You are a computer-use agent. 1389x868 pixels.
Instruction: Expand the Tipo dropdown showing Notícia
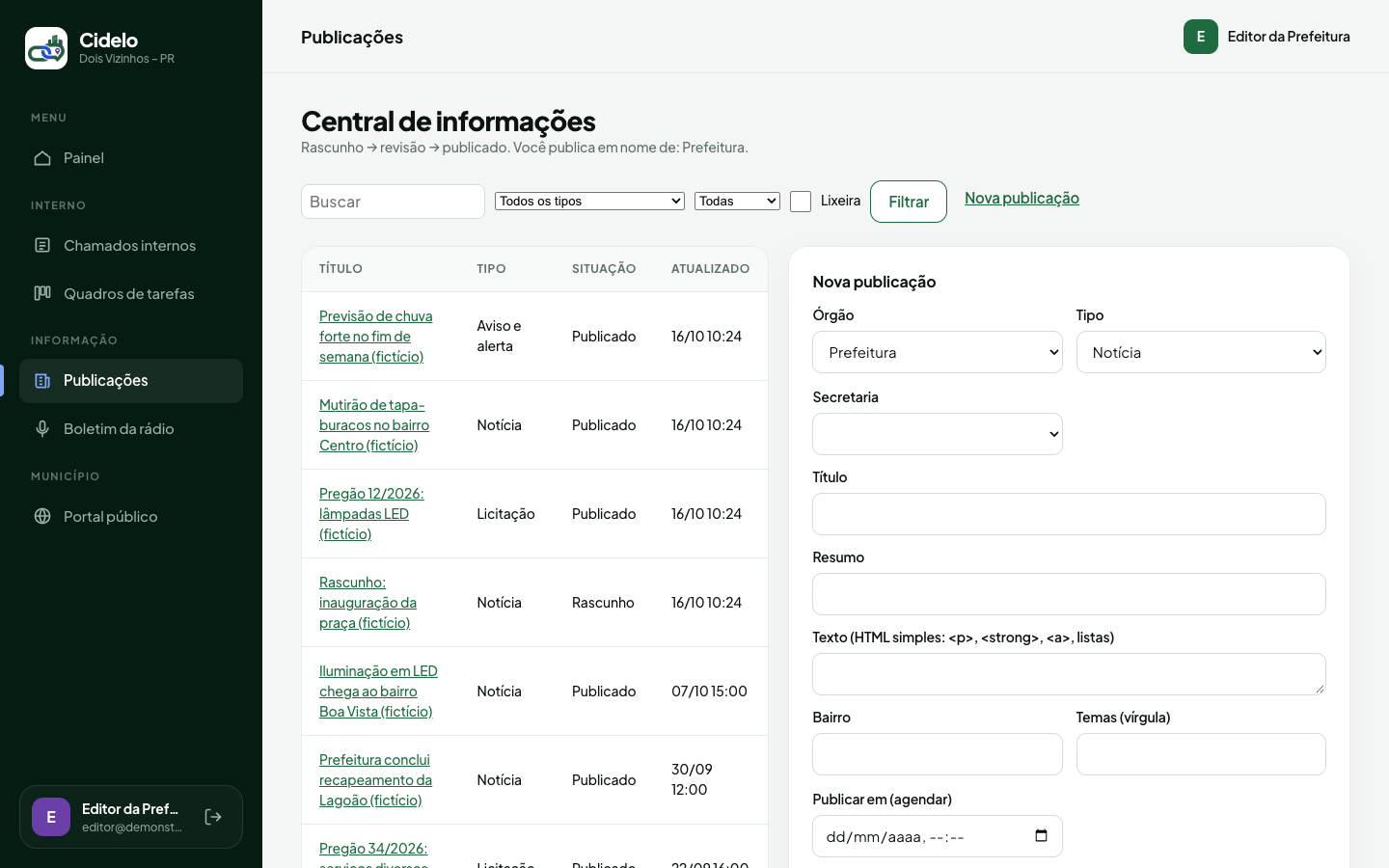[x=1201, y=352]
